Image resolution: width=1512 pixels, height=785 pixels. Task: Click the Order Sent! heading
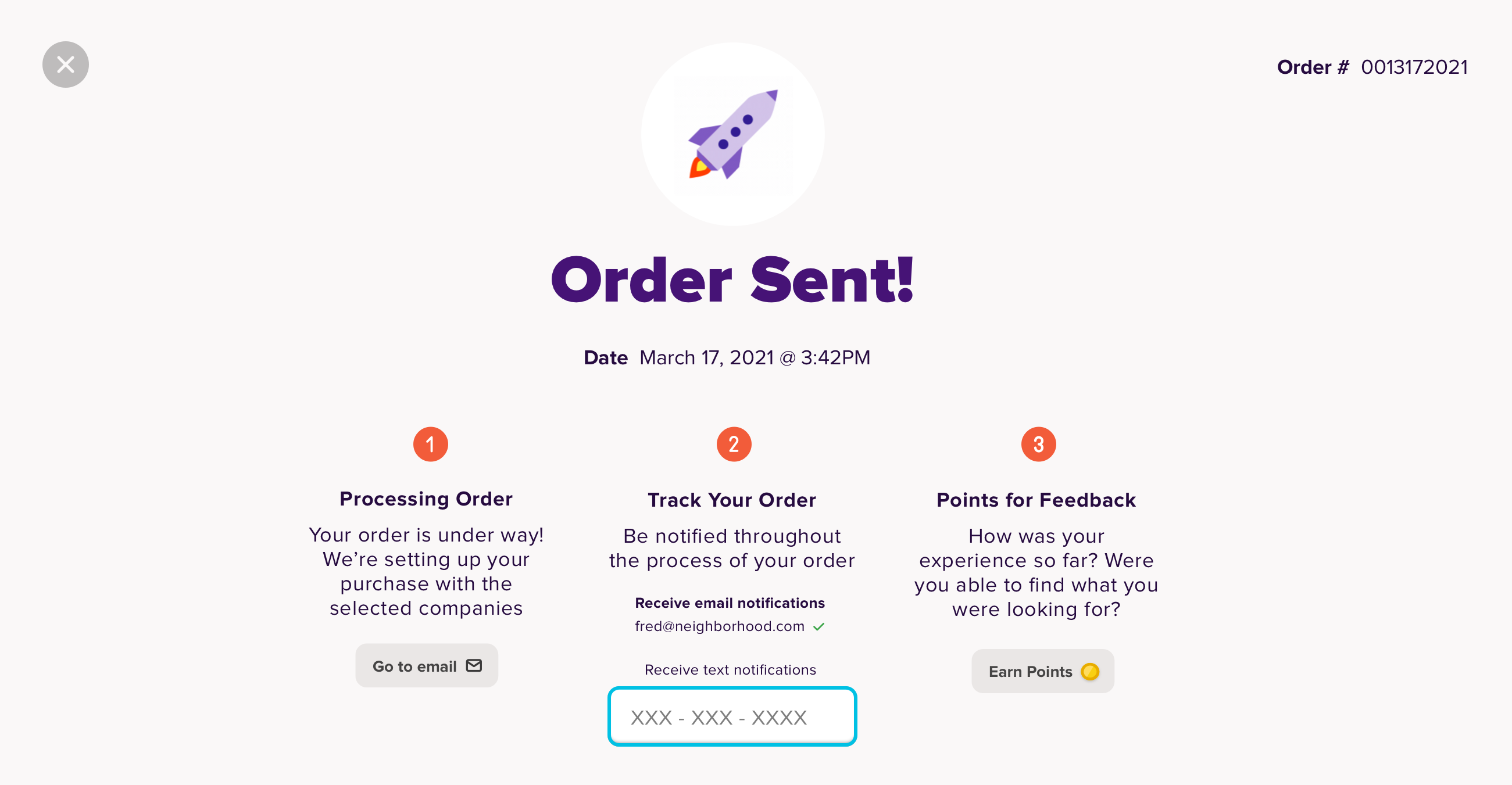[732, 280]
